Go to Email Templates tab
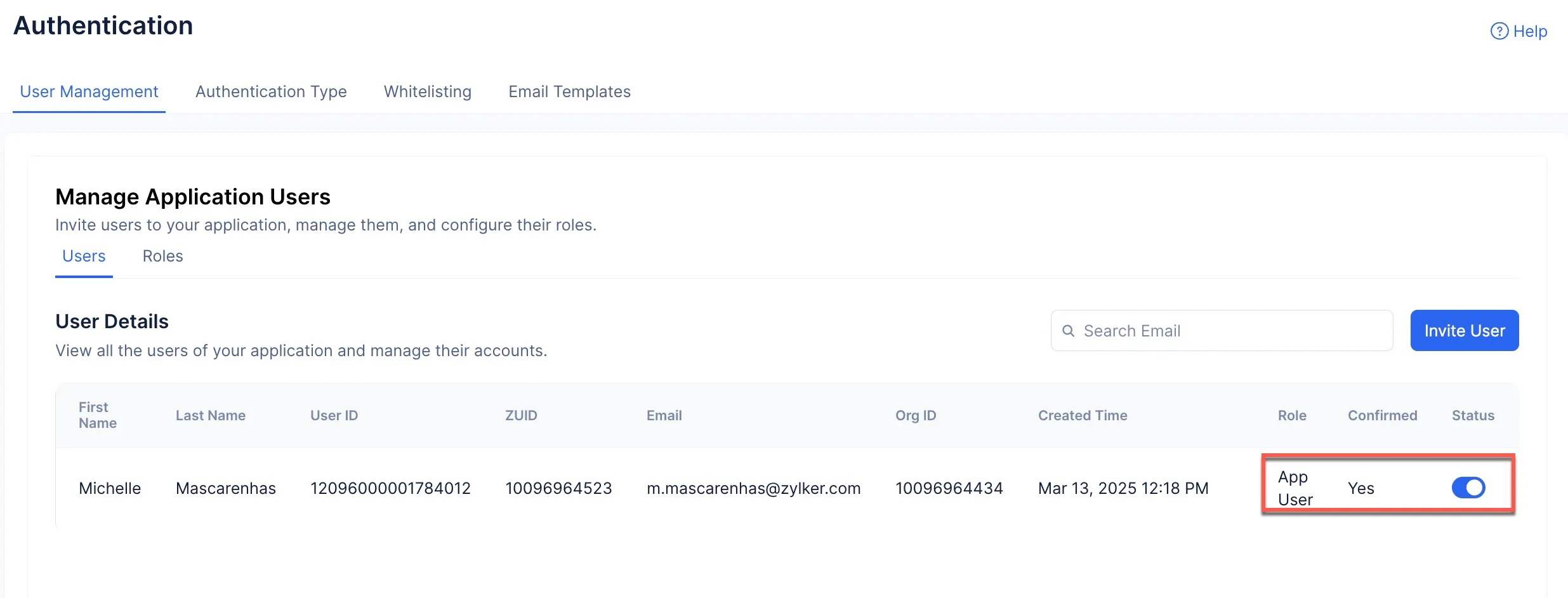The width and height of the screenshot is (1568, 598). tap(569, 92)
